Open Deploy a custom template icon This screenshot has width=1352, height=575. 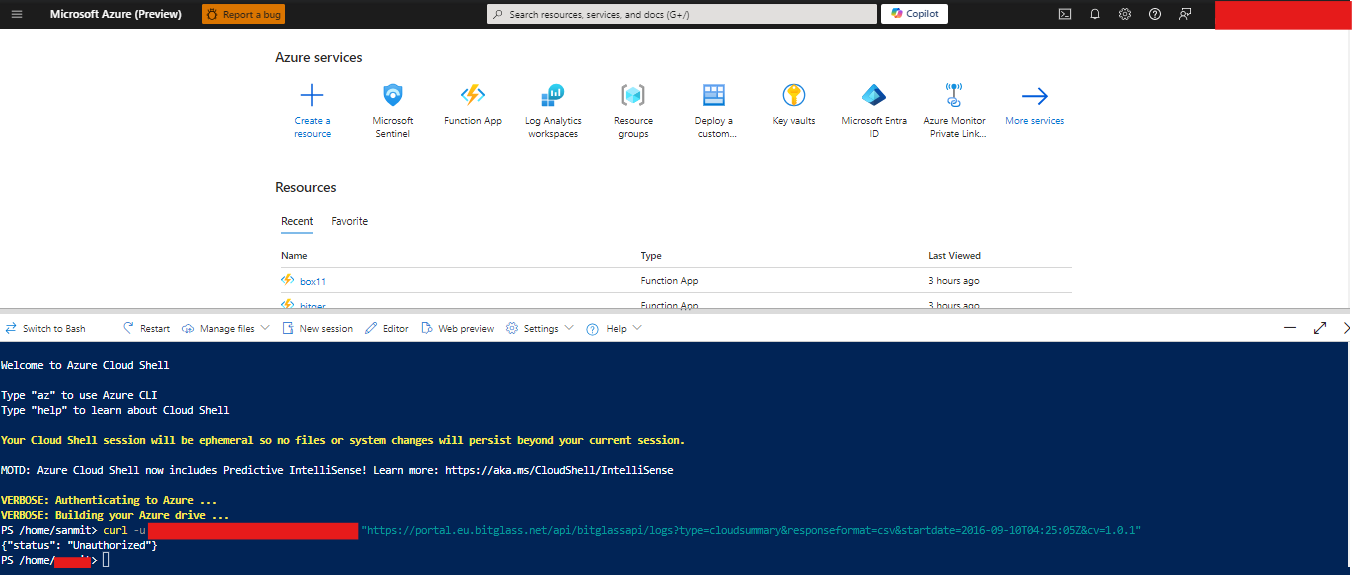[x=713, y=96]
